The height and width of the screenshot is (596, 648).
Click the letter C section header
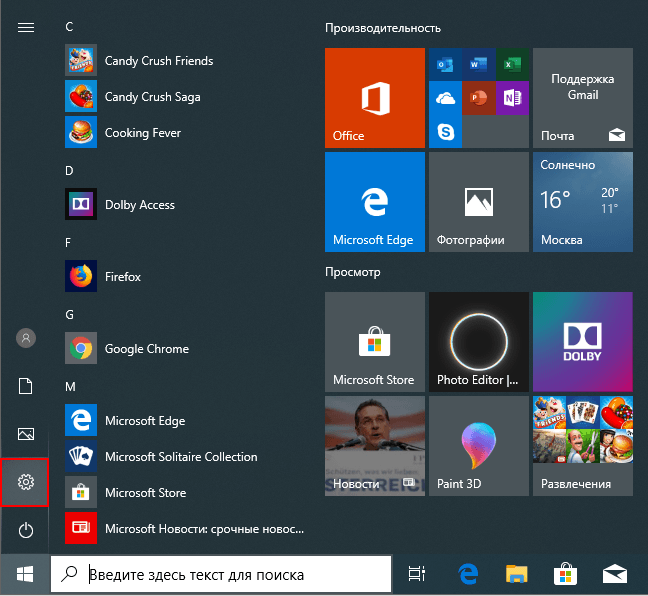[69, 27]
